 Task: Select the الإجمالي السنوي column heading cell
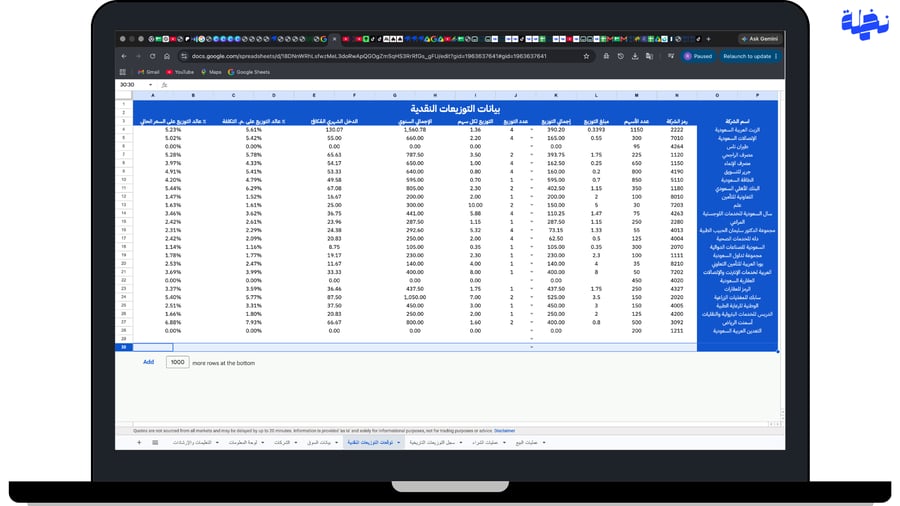(x=415, y=121)
